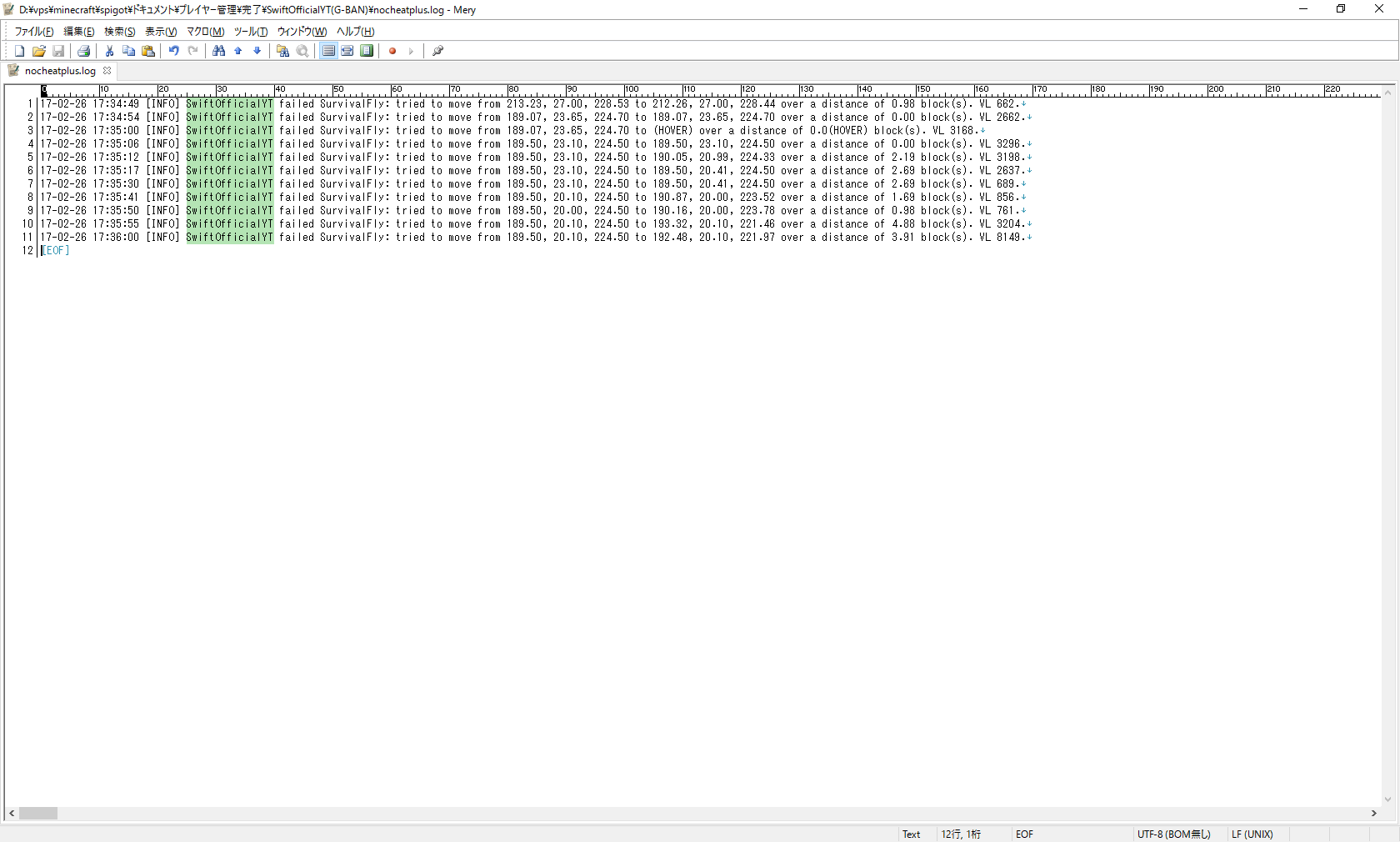The image size is (1400, 842).
Task: Open the ツール(T) menu
Action: tap(251, 32)
